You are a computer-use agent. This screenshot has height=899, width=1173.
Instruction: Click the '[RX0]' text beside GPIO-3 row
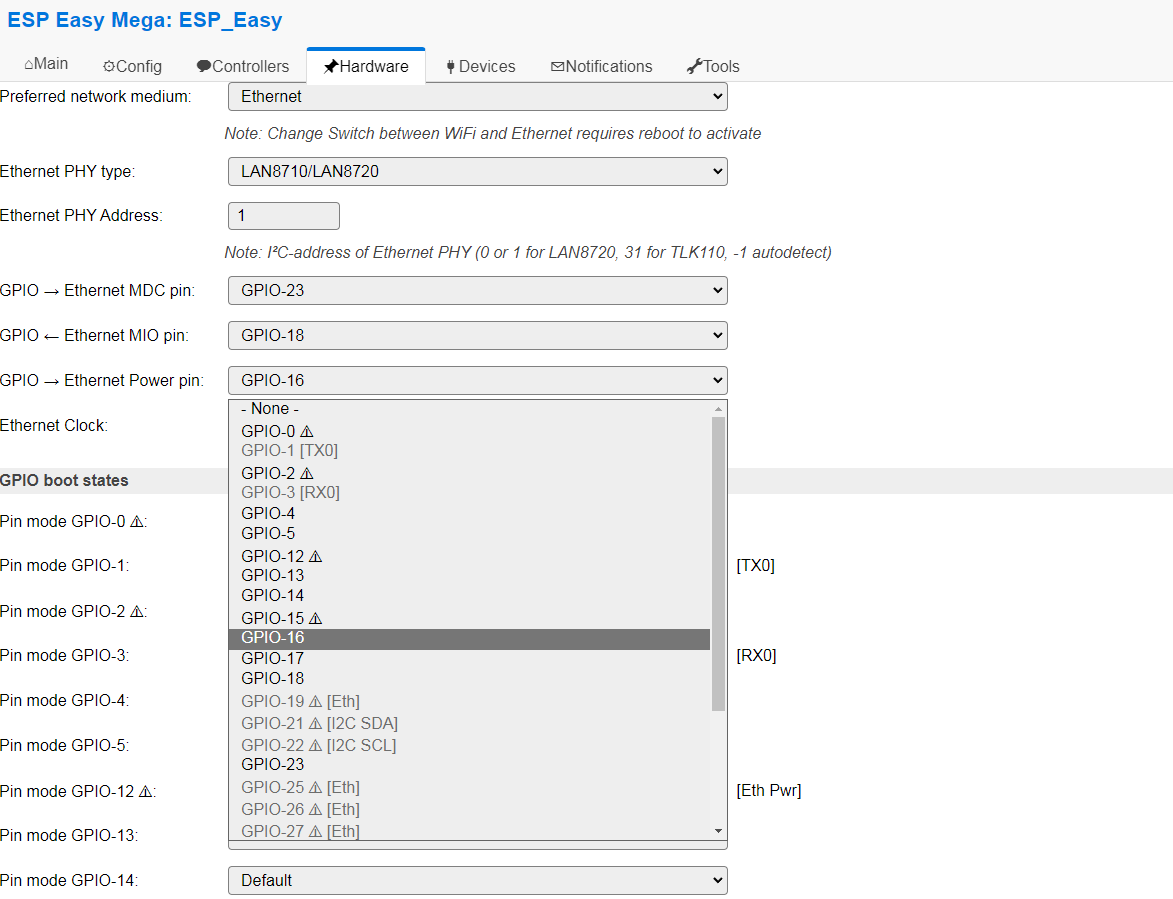click(x=756, y=656)
